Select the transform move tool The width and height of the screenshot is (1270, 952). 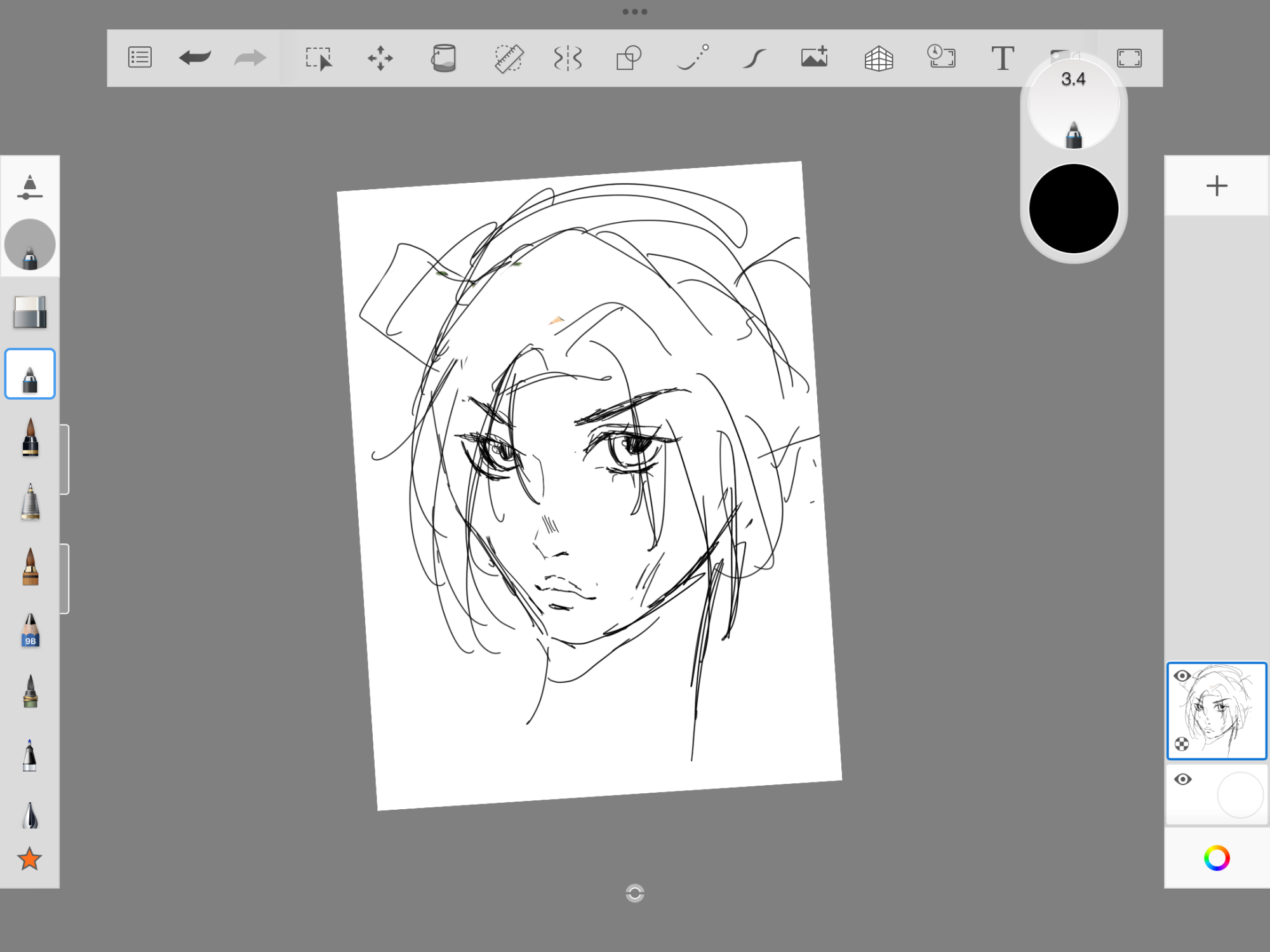click(x=380, y=58)
